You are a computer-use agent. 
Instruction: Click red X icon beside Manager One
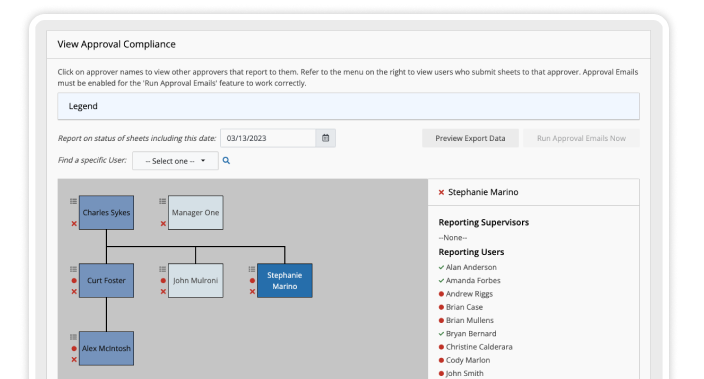tap(163, 224)
